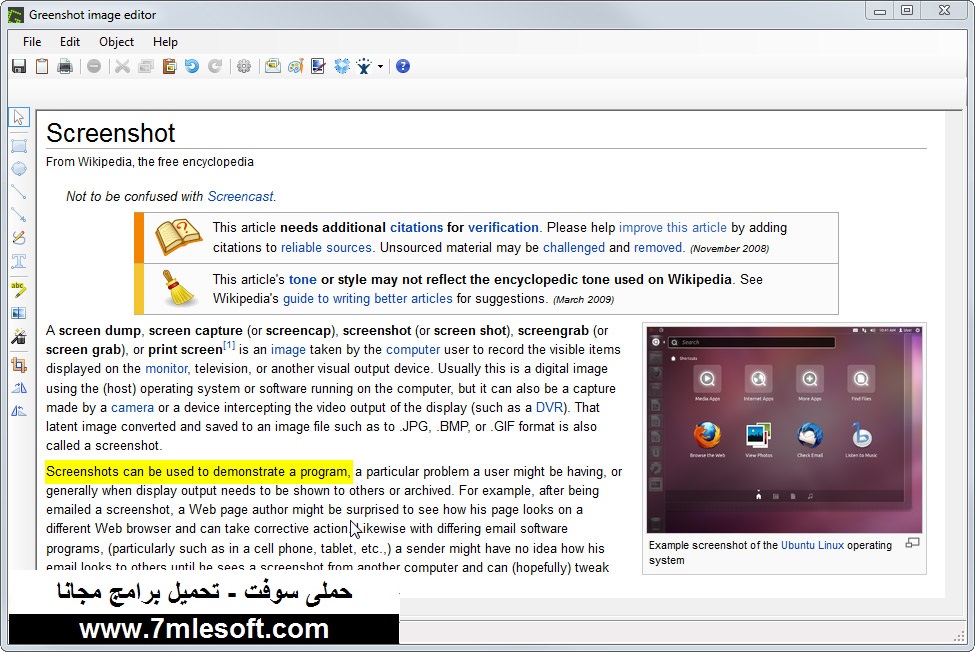Click the Cut scissors icon

(122, 66)
